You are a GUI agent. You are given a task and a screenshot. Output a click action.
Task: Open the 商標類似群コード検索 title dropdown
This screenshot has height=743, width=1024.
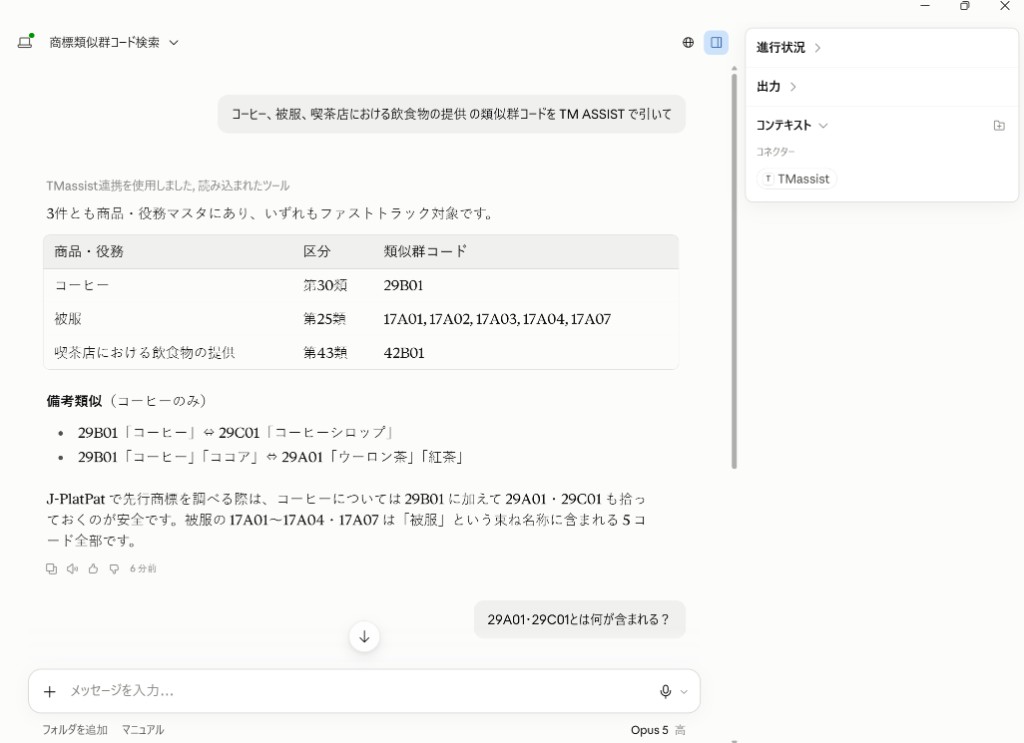[x=114, y=42]
